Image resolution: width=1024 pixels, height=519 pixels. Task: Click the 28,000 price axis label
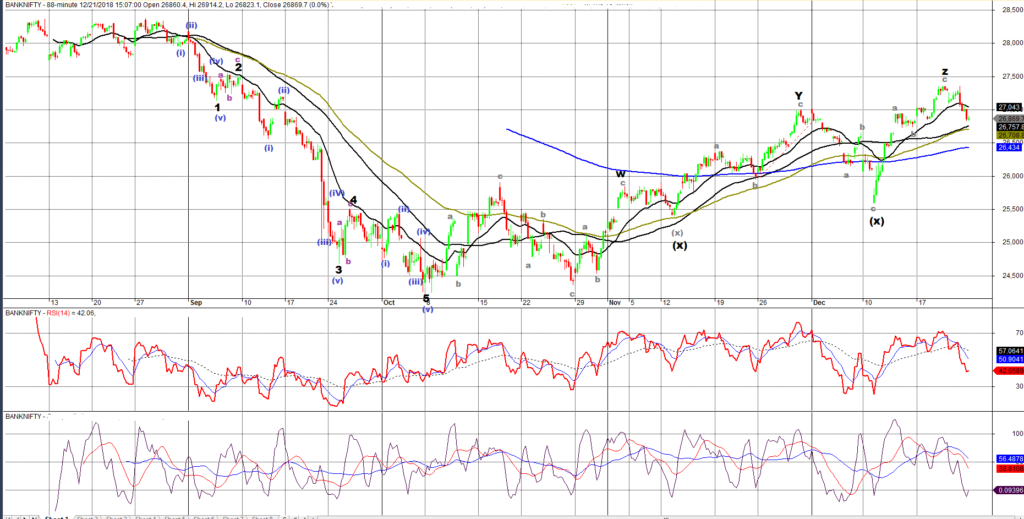[1012, 43]
